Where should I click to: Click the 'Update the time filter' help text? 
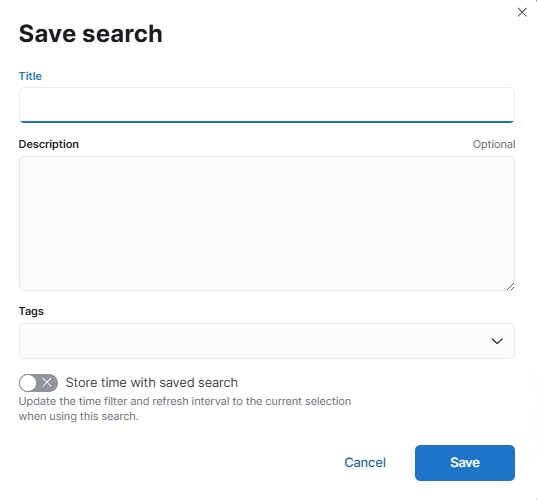tap(185, 401)
